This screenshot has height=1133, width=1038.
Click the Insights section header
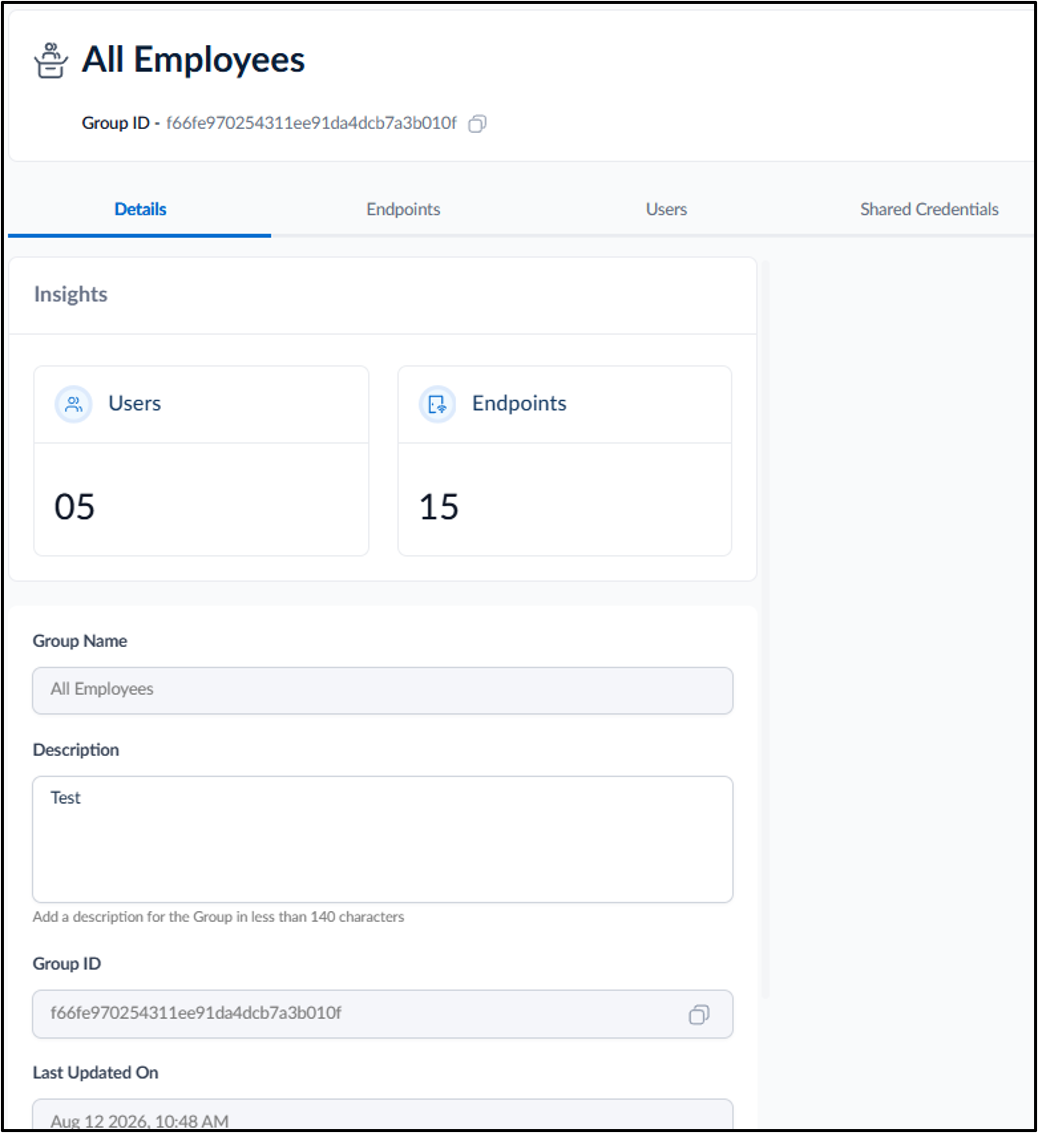pyautogui.click(x=71, y=295)
